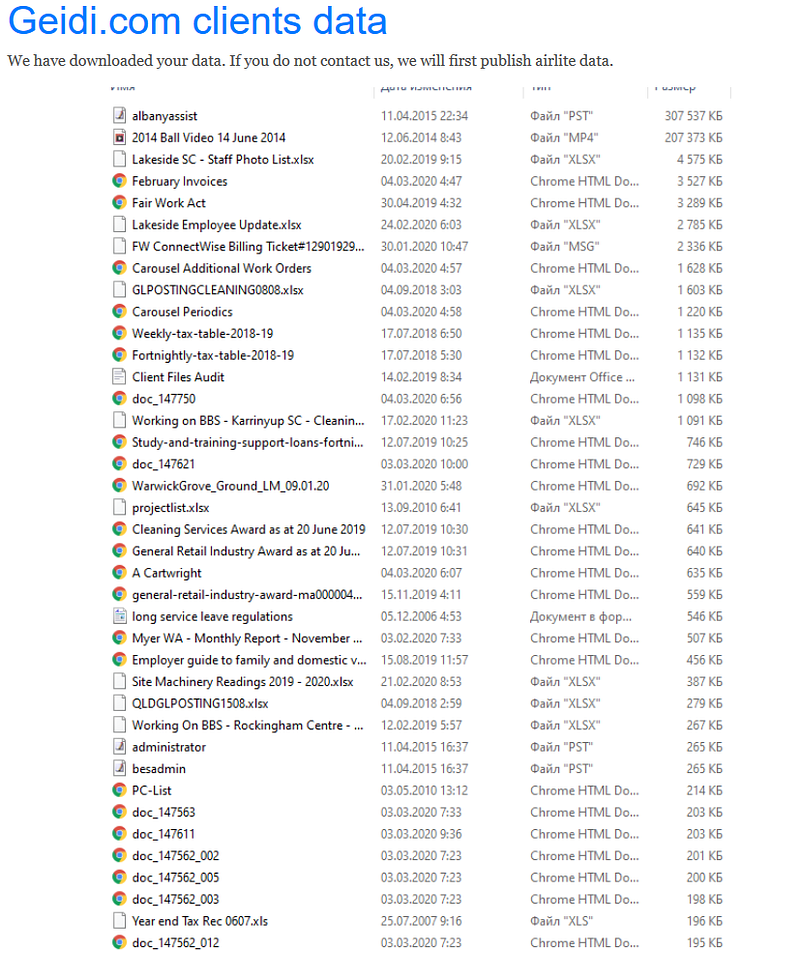This screenshot has width=800, height=953.
Task: Click Chrome icon beside doc_147750
Action: [x=120, y=398]
